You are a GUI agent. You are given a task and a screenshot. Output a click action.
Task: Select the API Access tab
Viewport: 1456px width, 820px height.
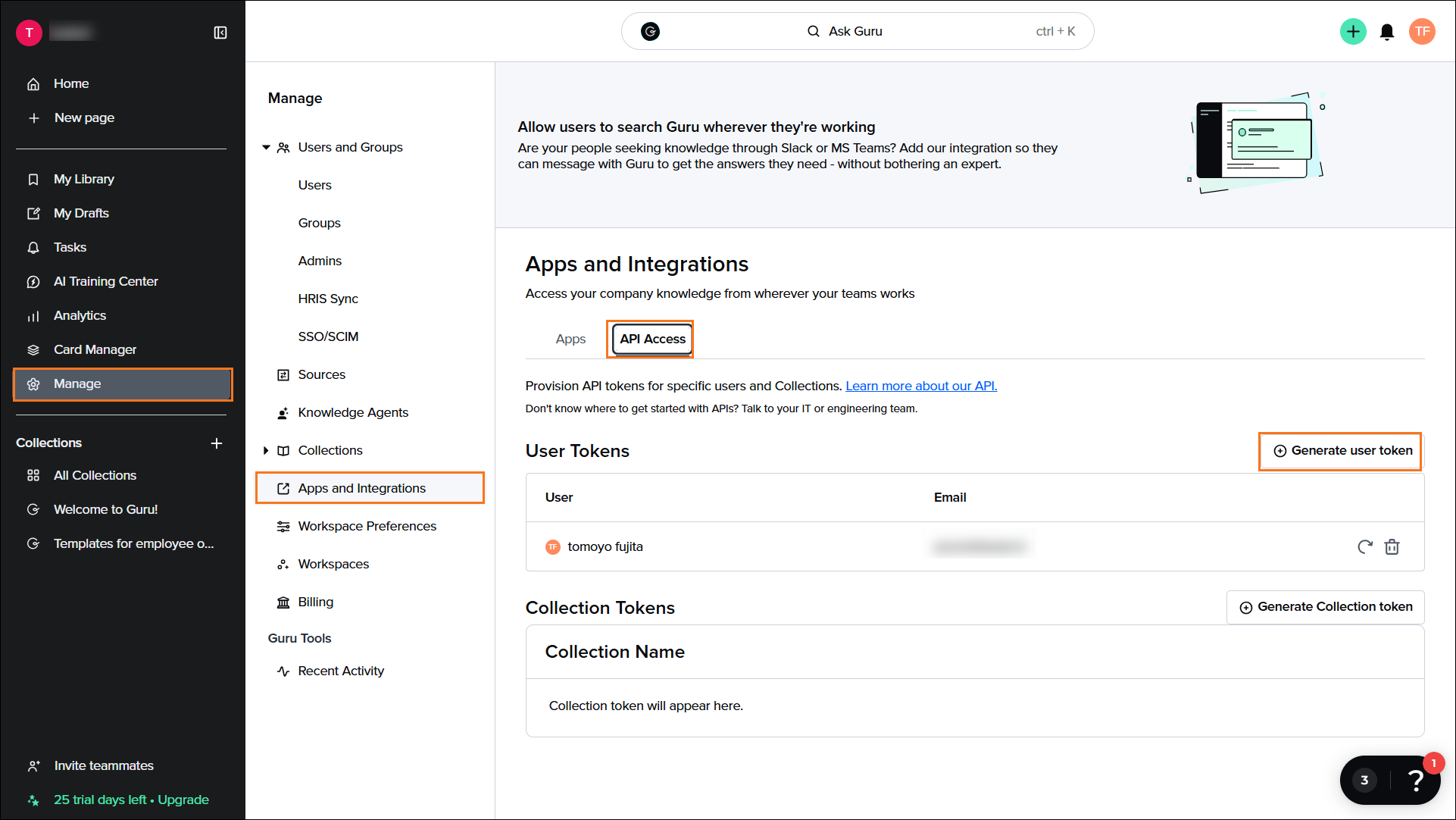coord(652,339)
